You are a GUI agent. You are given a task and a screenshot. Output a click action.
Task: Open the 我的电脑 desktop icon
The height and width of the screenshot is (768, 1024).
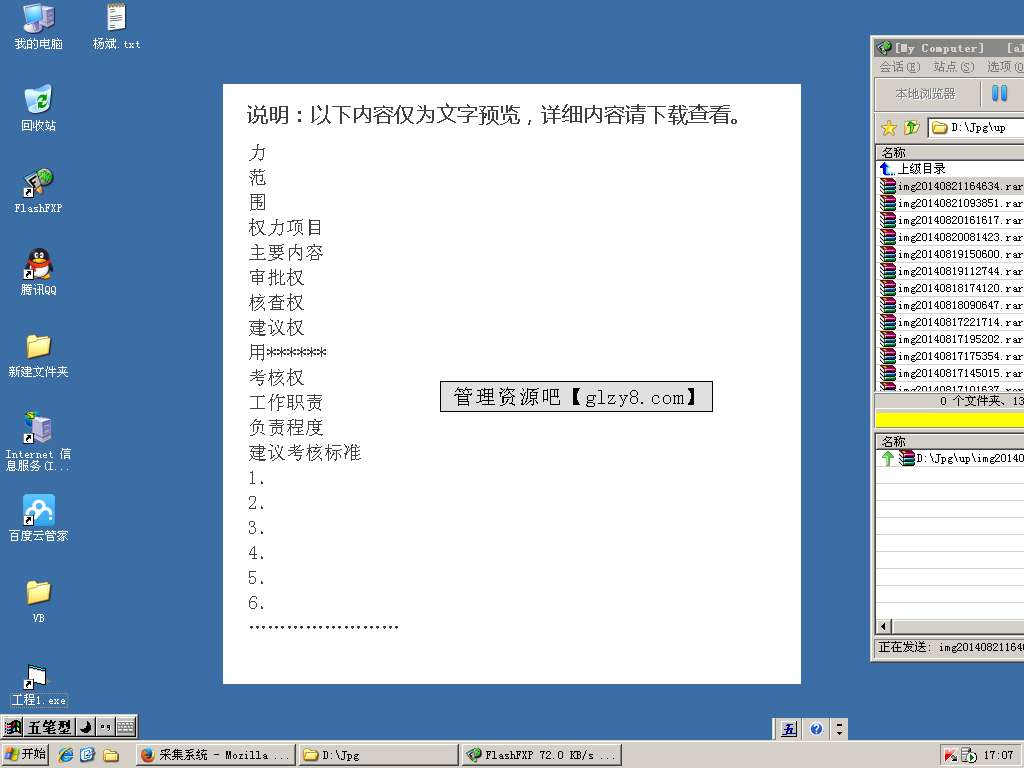tap(38, 26)
